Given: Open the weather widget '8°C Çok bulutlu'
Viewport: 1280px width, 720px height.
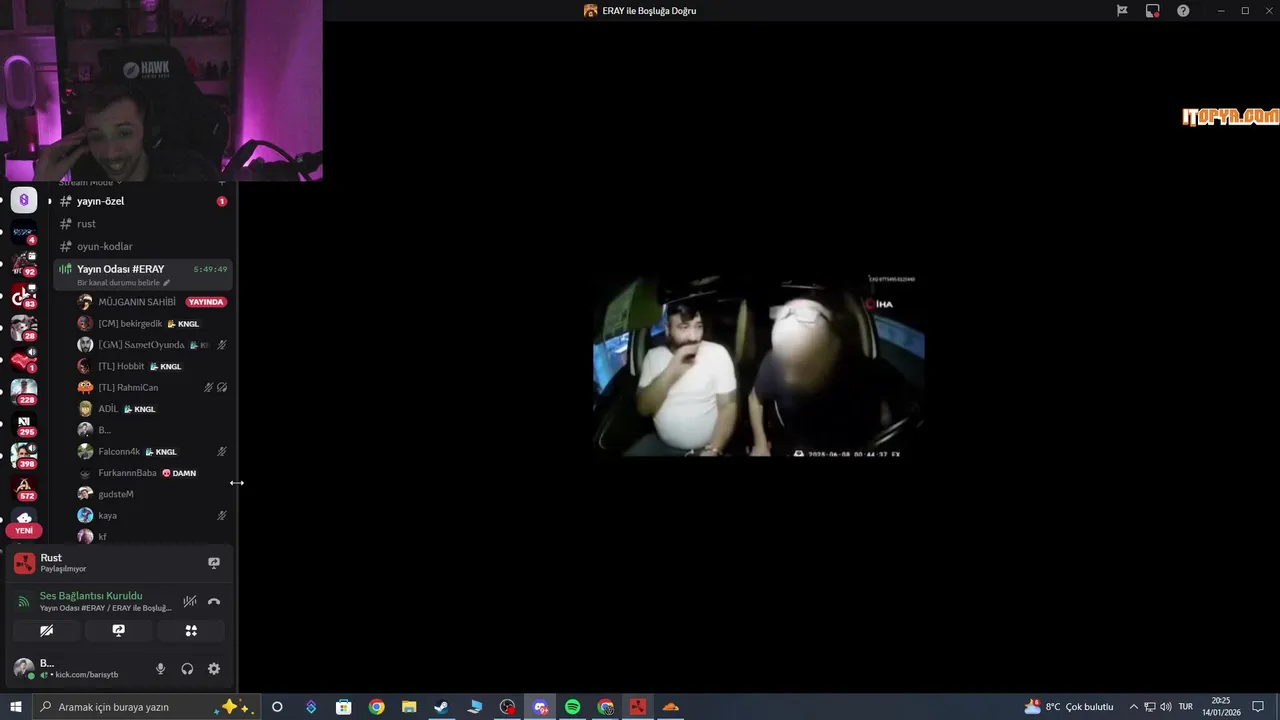Looking at the screenshot, I should 1069,707.
